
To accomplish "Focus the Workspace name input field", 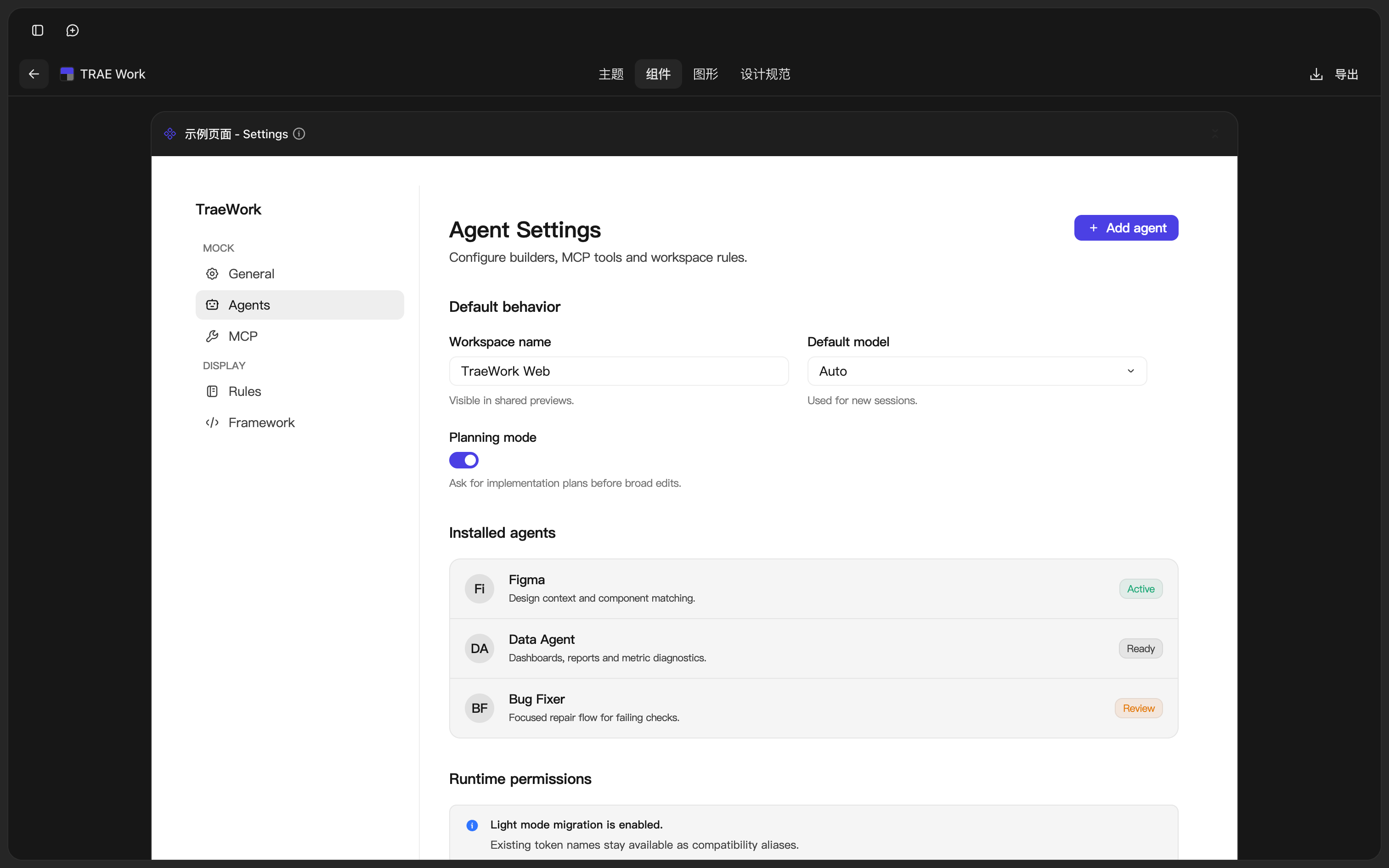I will pyautogui.click(x=619, y=371).
